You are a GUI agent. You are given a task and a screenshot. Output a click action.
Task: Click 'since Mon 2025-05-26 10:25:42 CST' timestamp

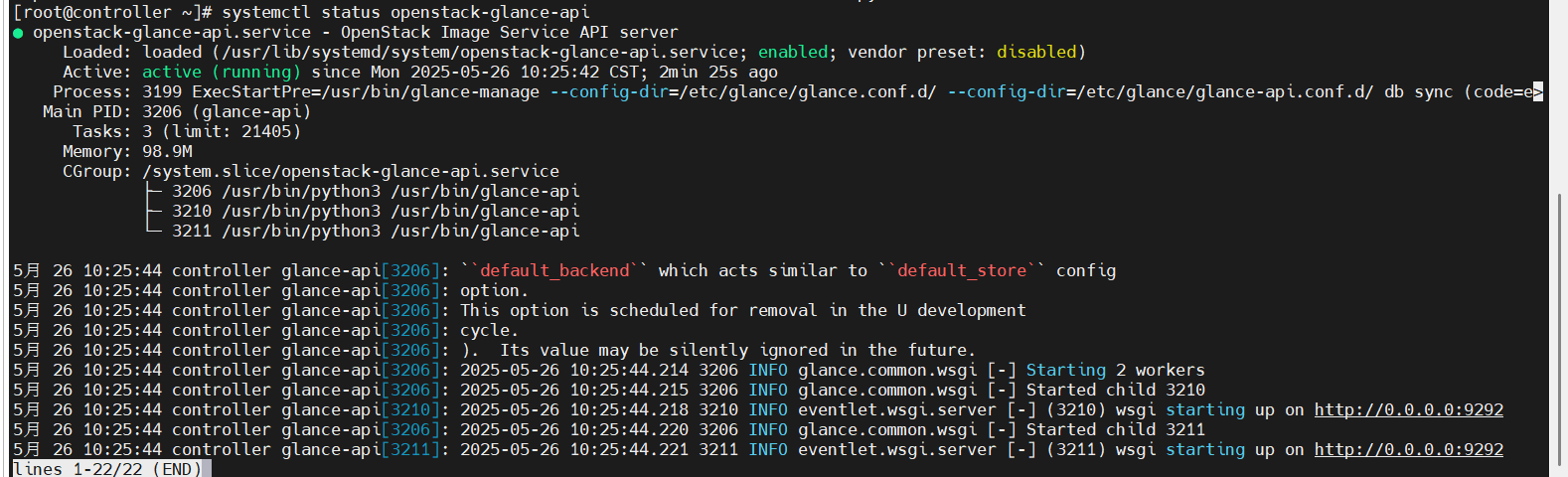point(475,72)
